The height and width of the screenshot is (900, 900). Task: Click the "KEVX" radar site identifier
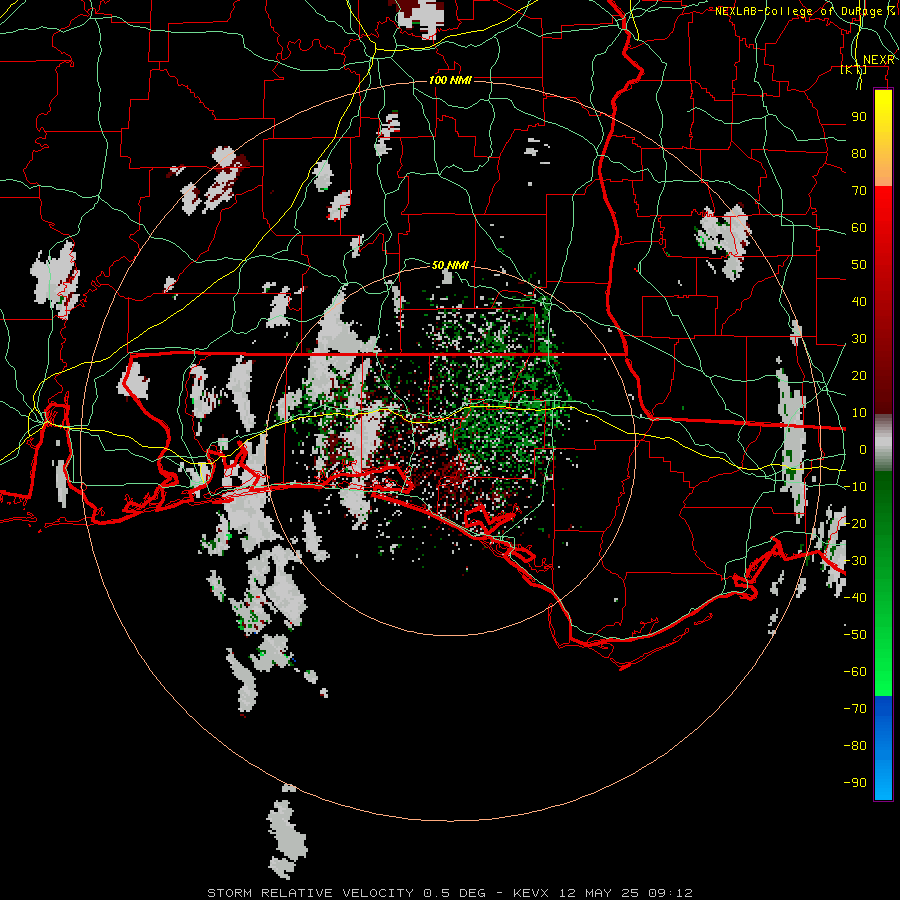click(x=532, y=893)
